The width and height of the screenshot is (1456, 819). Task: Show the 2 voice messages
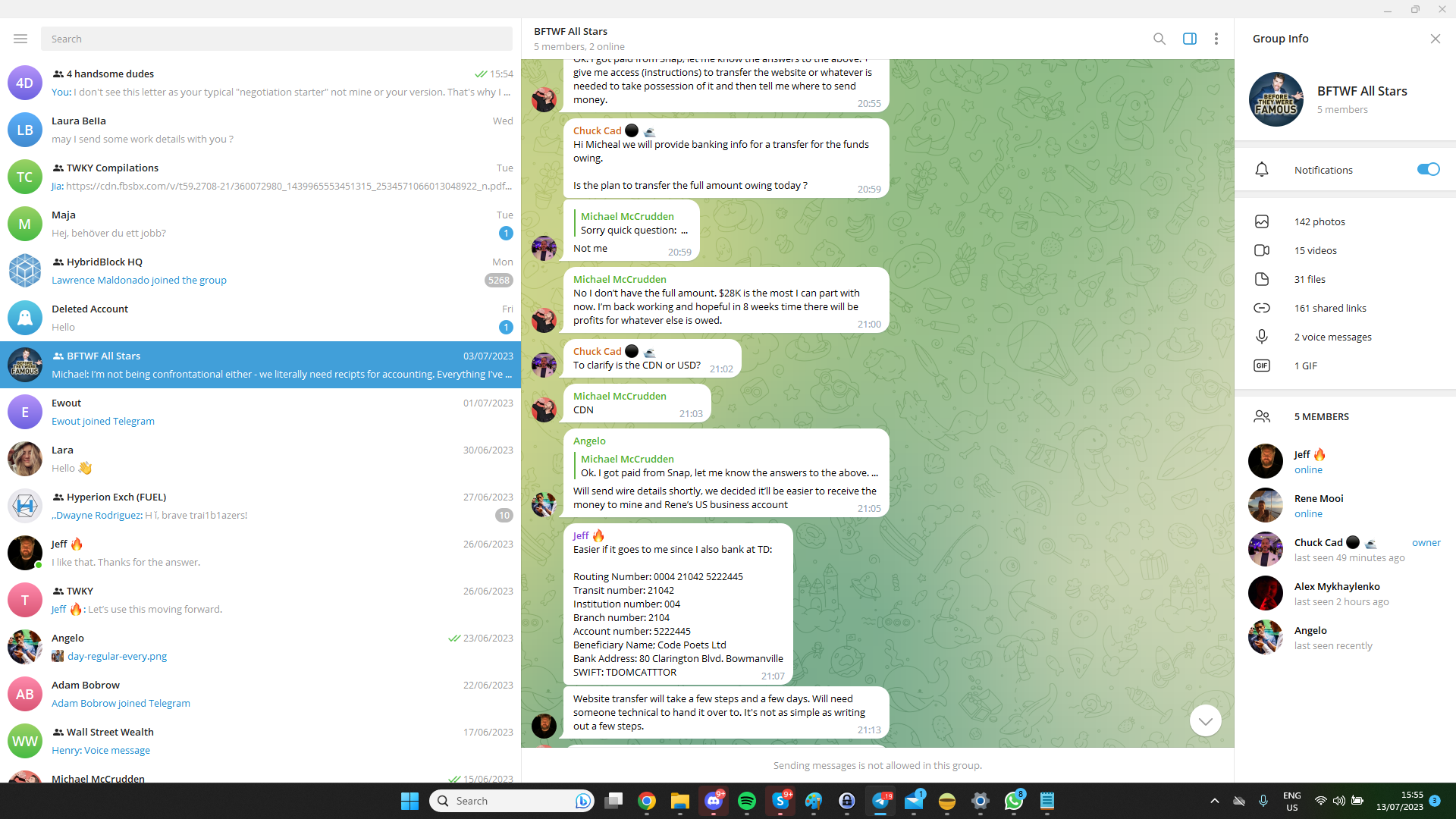pyautogui.click(x=1332, y=337)
